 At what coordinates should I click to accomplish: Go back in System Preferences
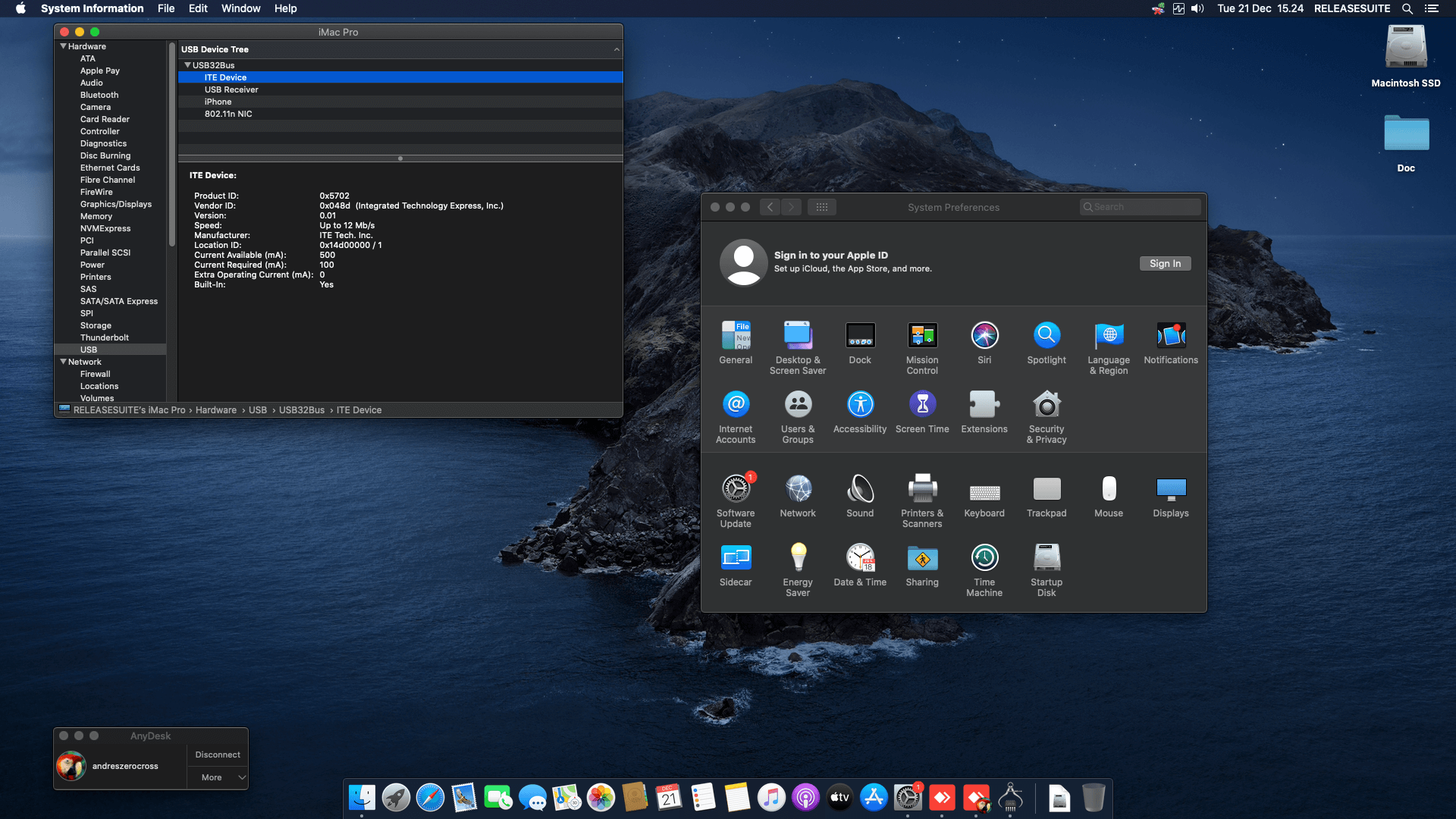click(x=770, y=207)
